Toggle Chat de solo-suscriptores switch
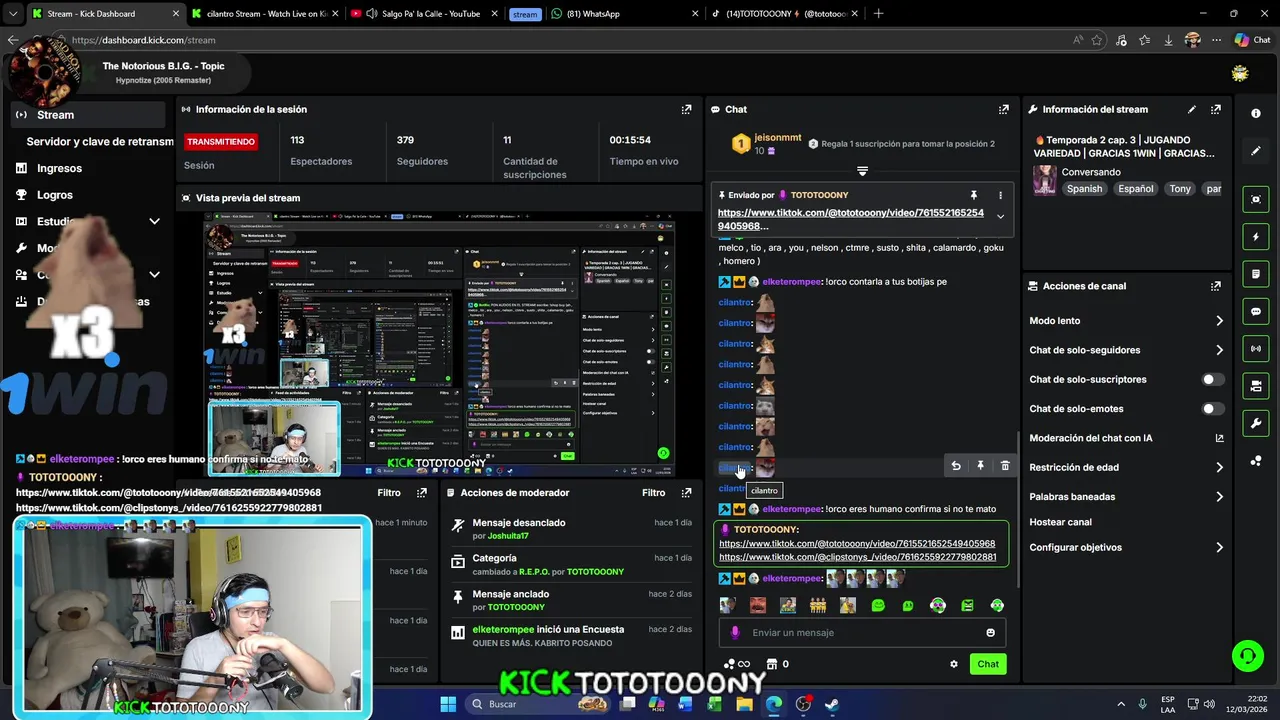1280x720 pixels. pos(1212,380)
